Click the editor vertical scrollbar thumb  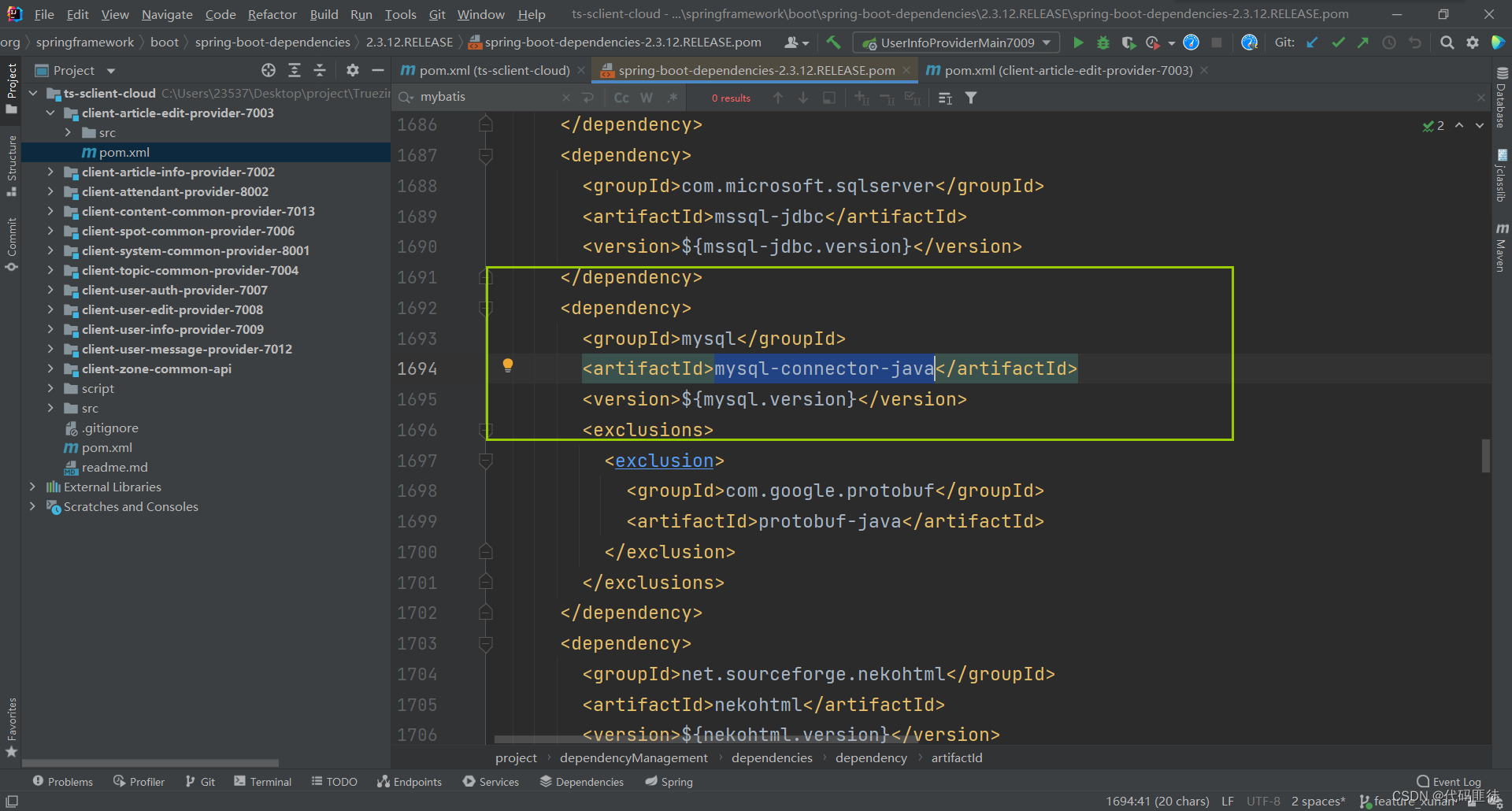click(1486, 455)
